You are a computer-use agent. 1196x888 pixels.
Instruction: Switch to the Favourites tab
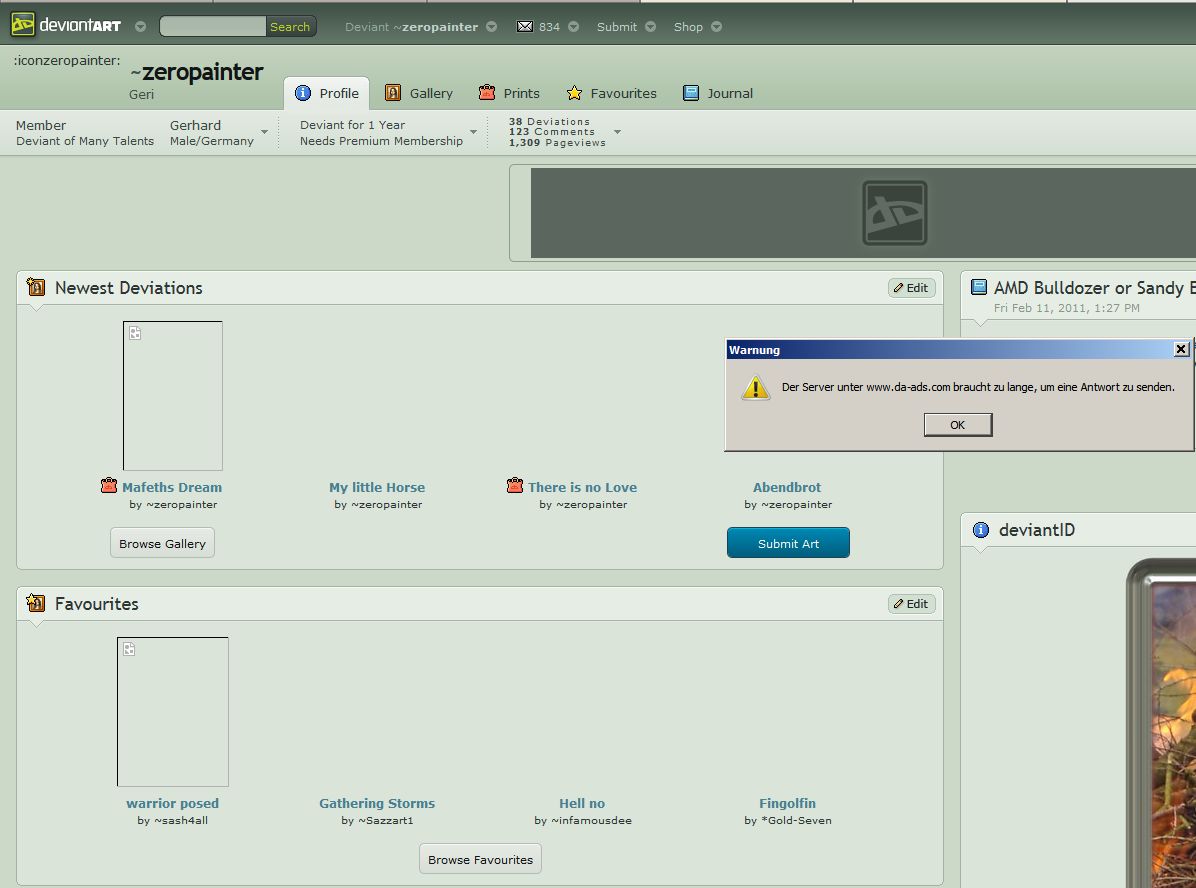[611, 93]
